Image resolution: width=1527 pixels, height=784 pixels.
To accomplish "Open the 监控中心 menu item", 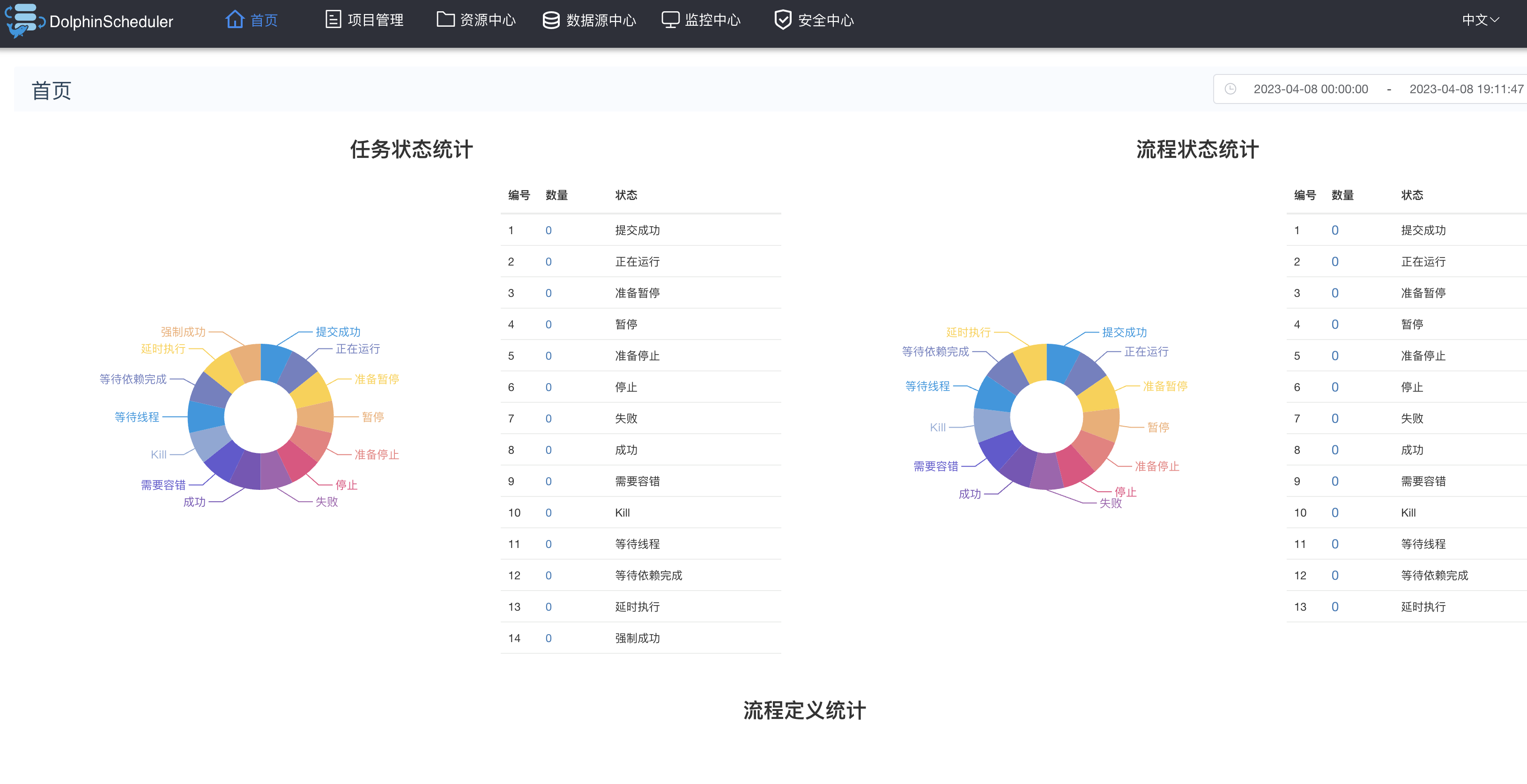I will [x=712, y=20].
